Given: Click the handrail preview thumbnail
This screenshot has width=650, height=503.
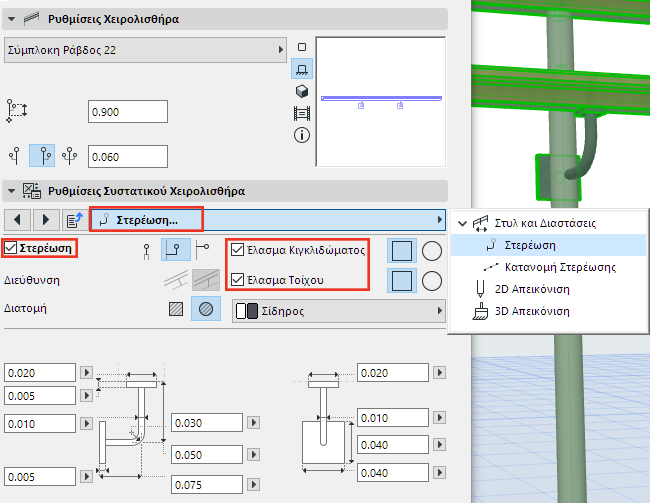Looking at the screenshot, I should point(381,102).
